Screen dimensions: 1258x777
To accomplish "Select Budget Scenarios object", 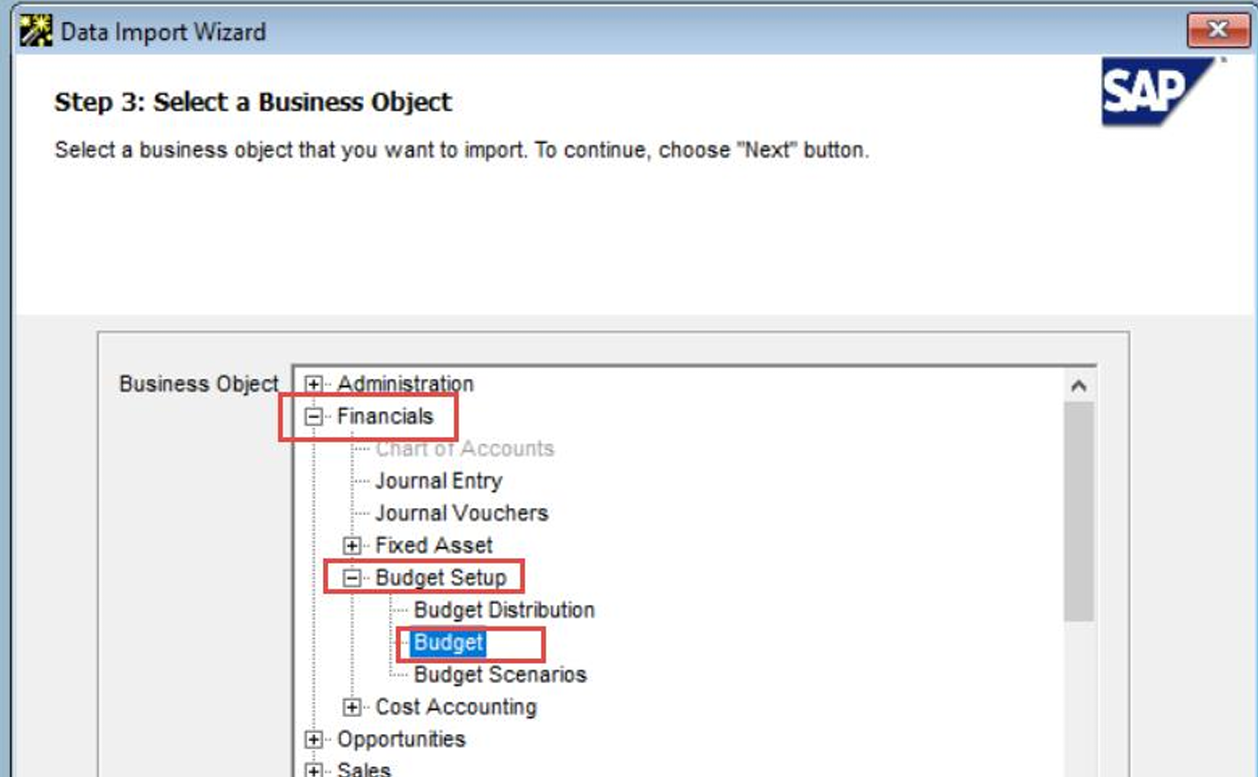I will pos(500,675).
